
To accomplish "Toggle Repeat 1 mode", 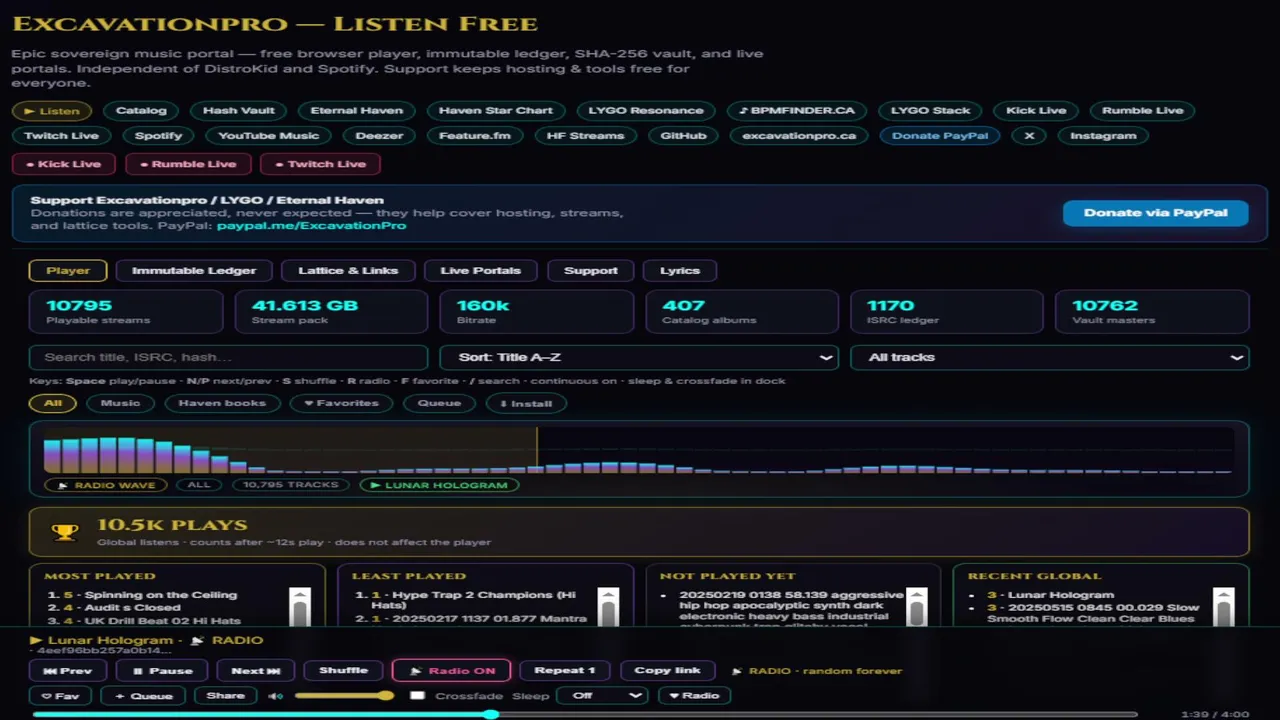I will [x=565, y=671].
